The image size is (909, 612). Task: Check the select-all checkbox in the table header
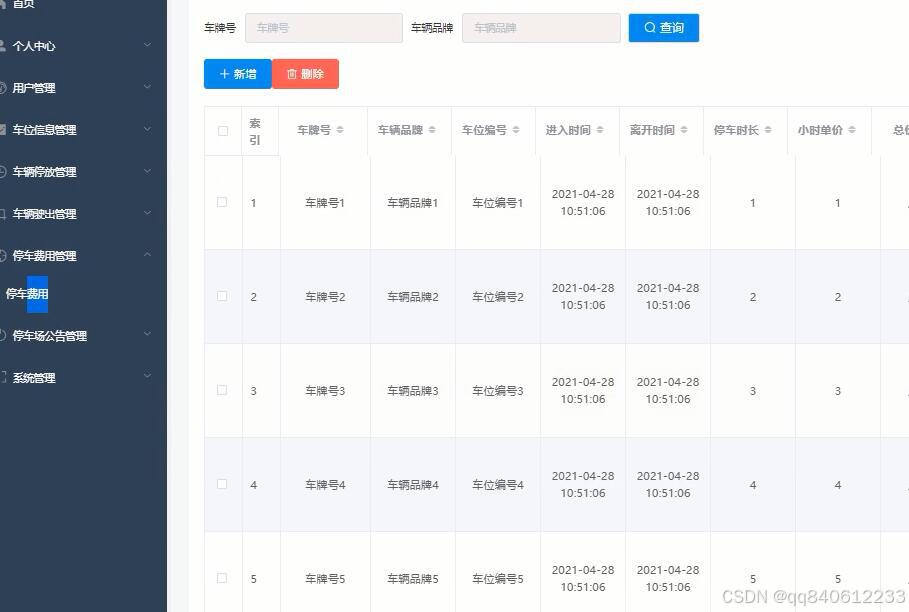[x=222, y=130]
